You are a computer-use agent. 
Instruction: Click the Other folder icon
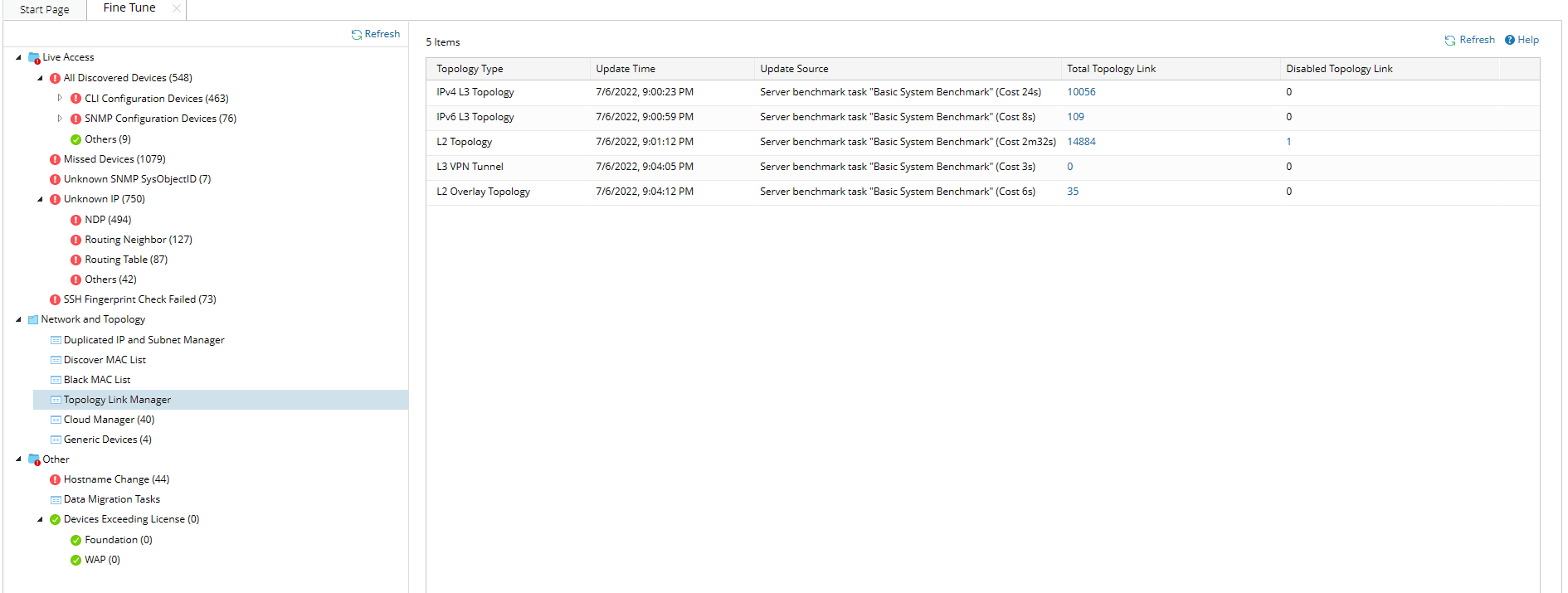coord(34,459)
